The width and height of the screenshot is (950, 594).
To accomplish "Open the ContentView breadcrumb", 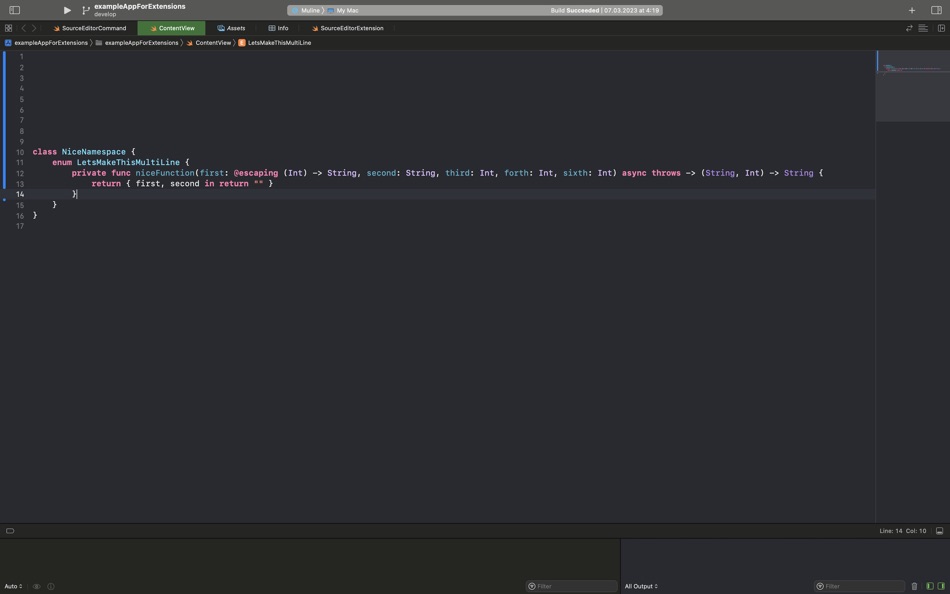I will (x=208, y=43).
